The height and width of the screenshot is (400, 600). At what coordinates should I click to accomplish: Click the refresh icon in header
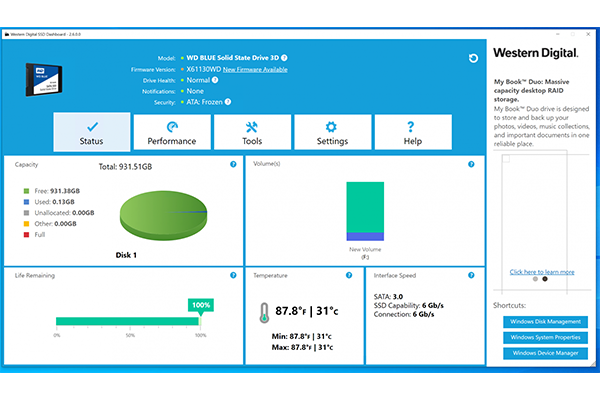[472, 58]
